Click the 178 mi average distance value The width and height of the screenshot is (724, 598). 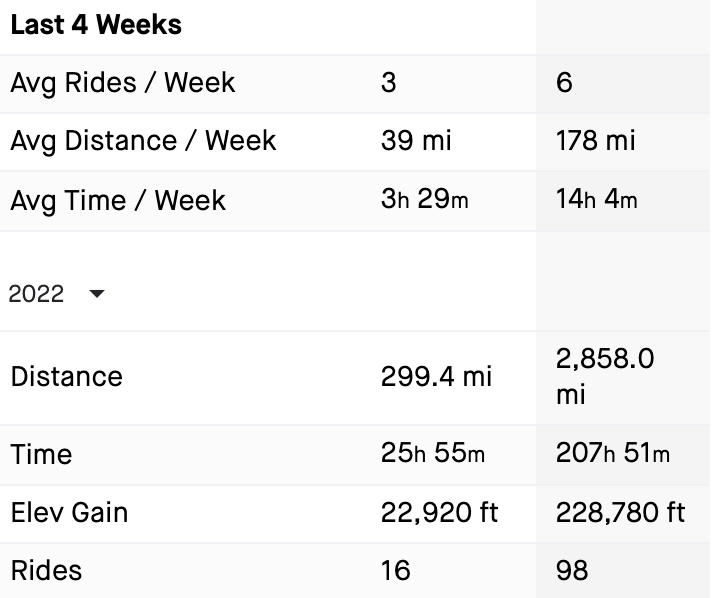(595, 141)
